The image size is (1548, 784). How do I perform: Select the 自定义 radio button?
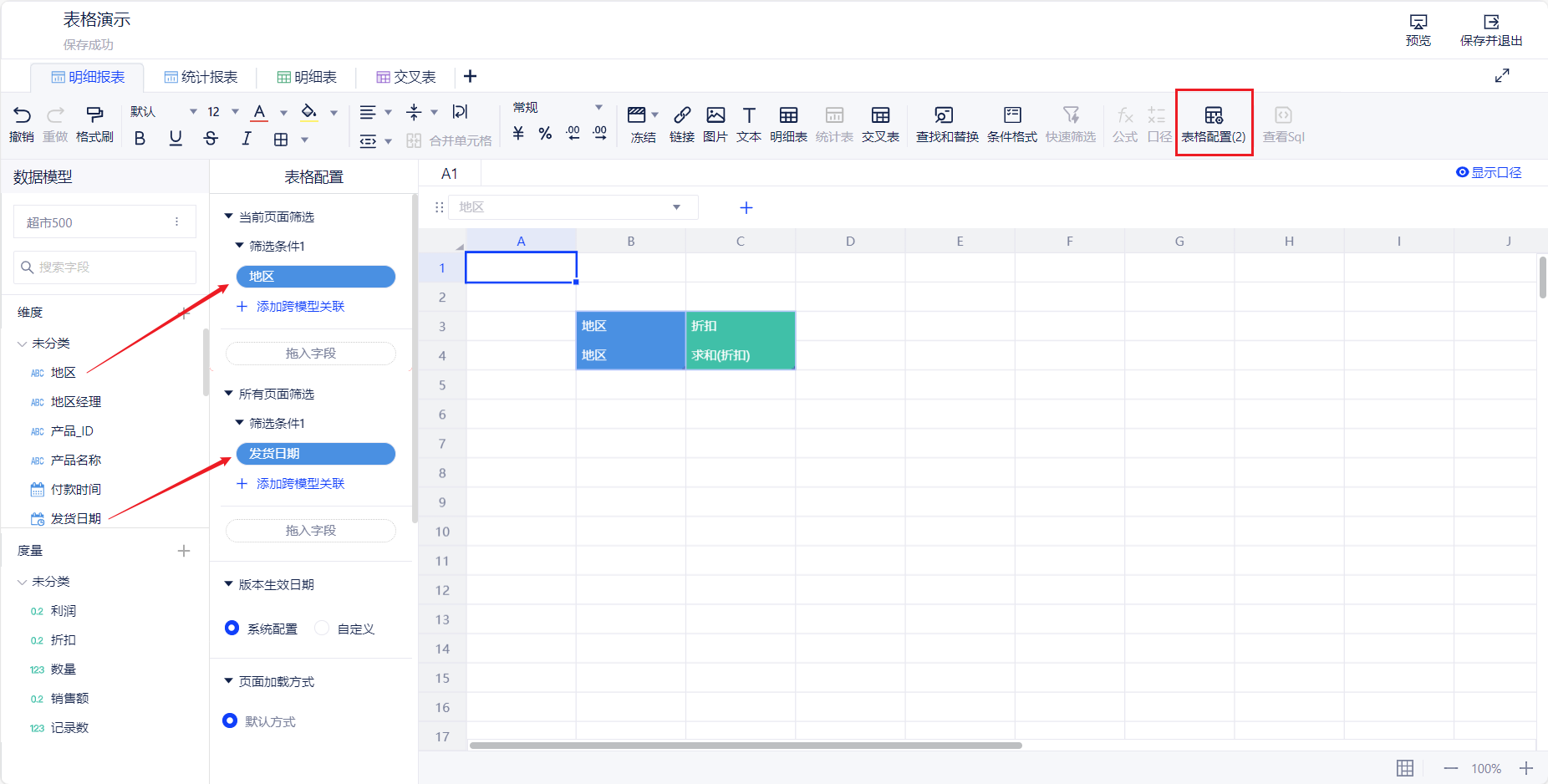coord(323,628)
